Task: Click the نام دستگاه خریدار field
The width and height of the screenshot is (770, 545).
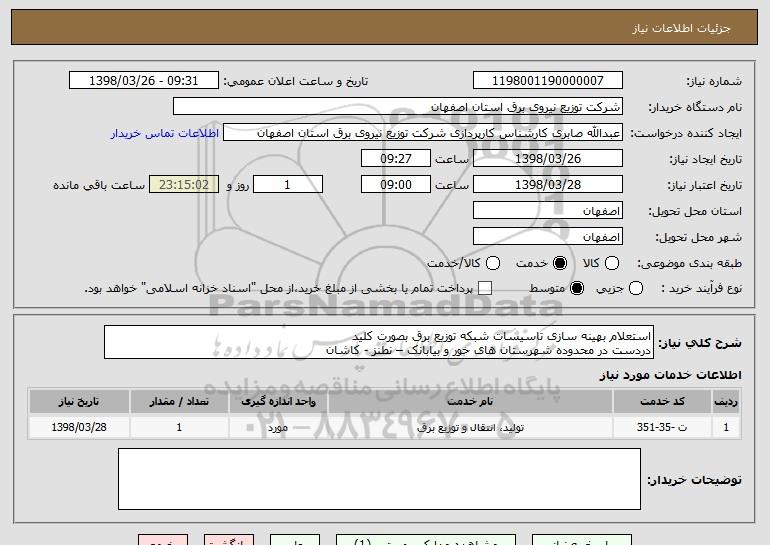Action: [x=398, y=107]
